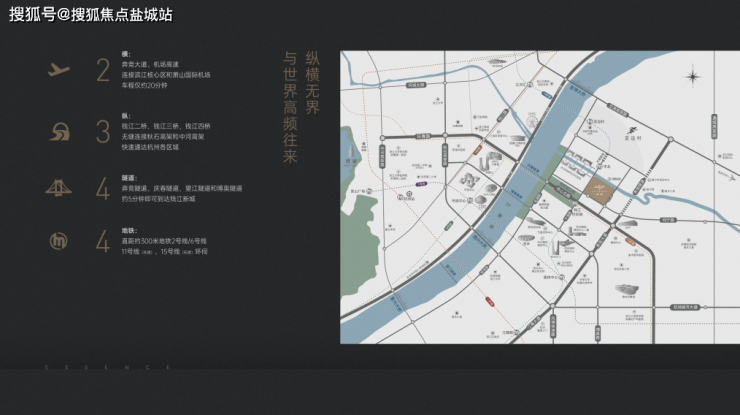This screenshot has width=740, height=415.
Task: Click the large number 3 beside road icon
Action: click(102, 130)
